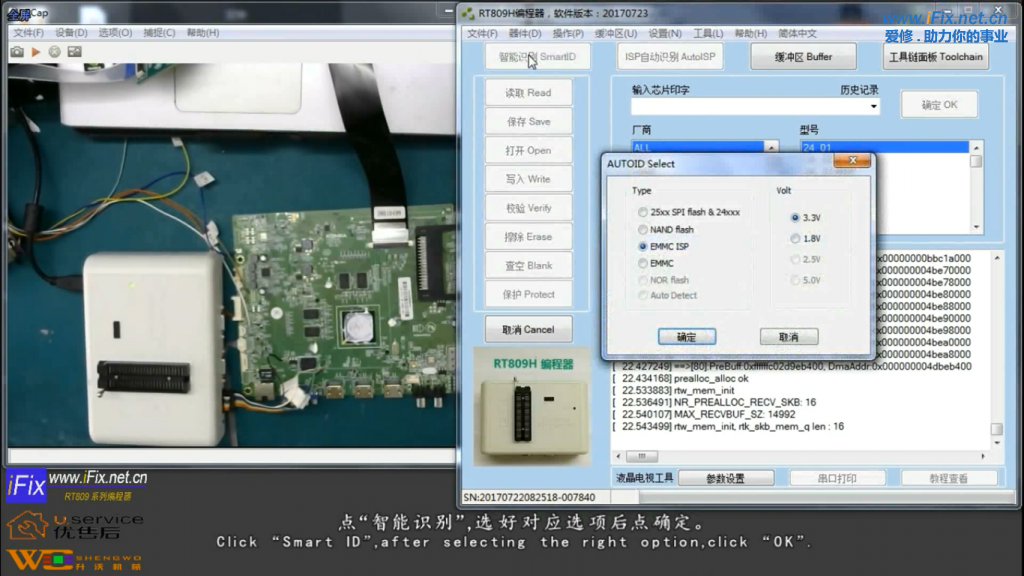
Task: Select the 25xx SPI flash & 24xxx option
Action: point(642,212)
